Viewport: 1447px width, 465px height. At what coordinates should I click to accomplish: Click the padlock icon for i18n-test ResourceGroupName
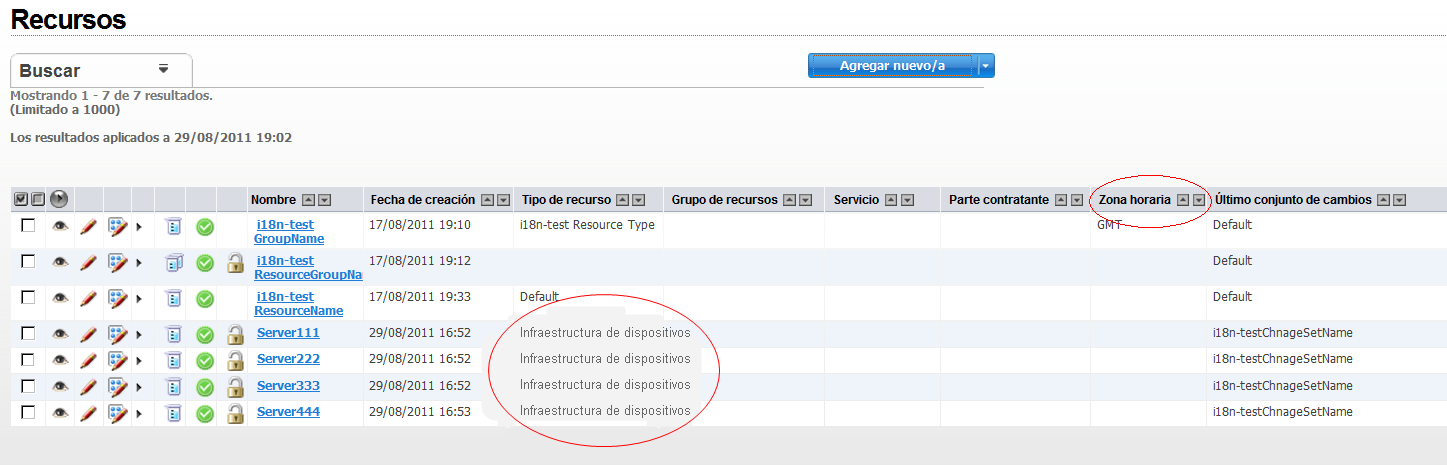click(235, 262)
